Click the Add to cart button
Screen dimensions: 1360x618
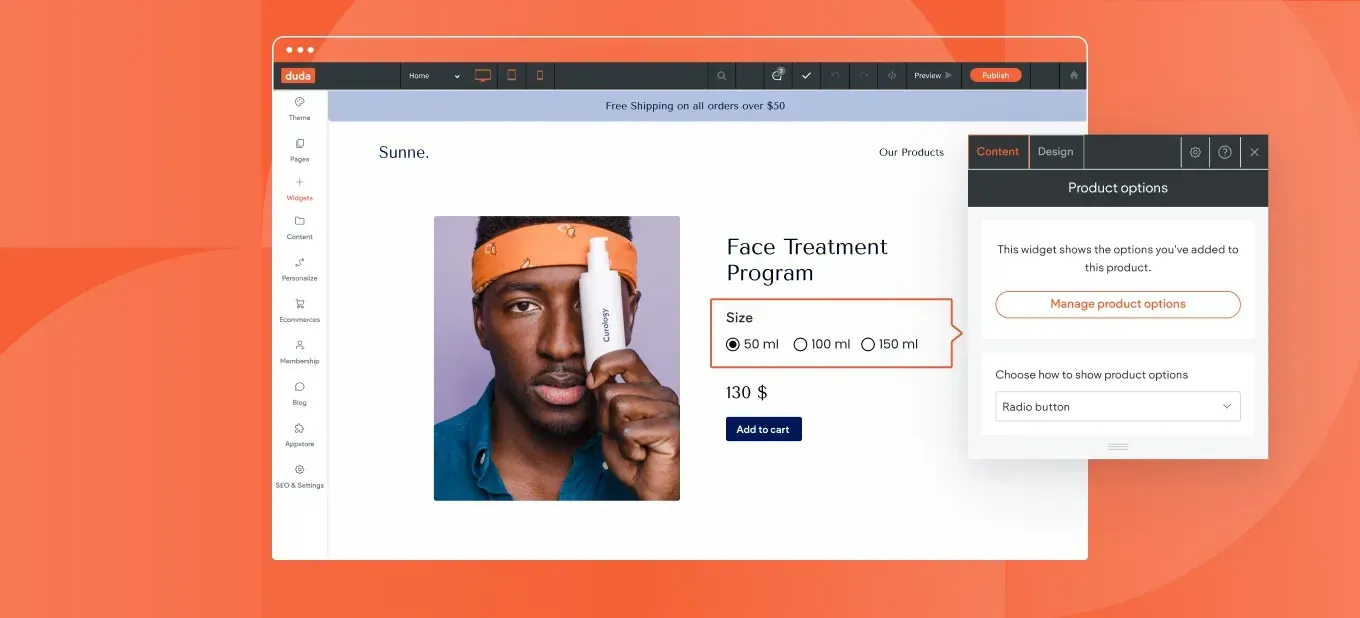coord(764,429)
